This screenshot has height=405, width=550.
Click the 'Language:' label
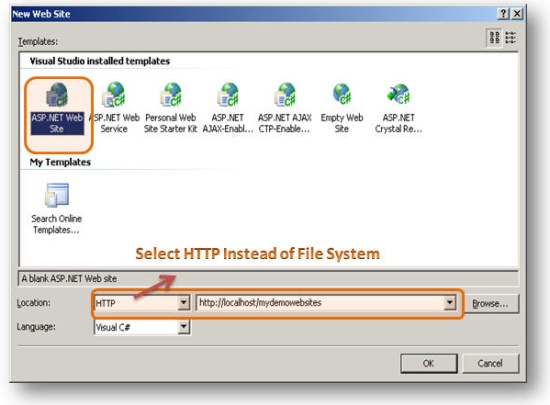tap(36, 327)
